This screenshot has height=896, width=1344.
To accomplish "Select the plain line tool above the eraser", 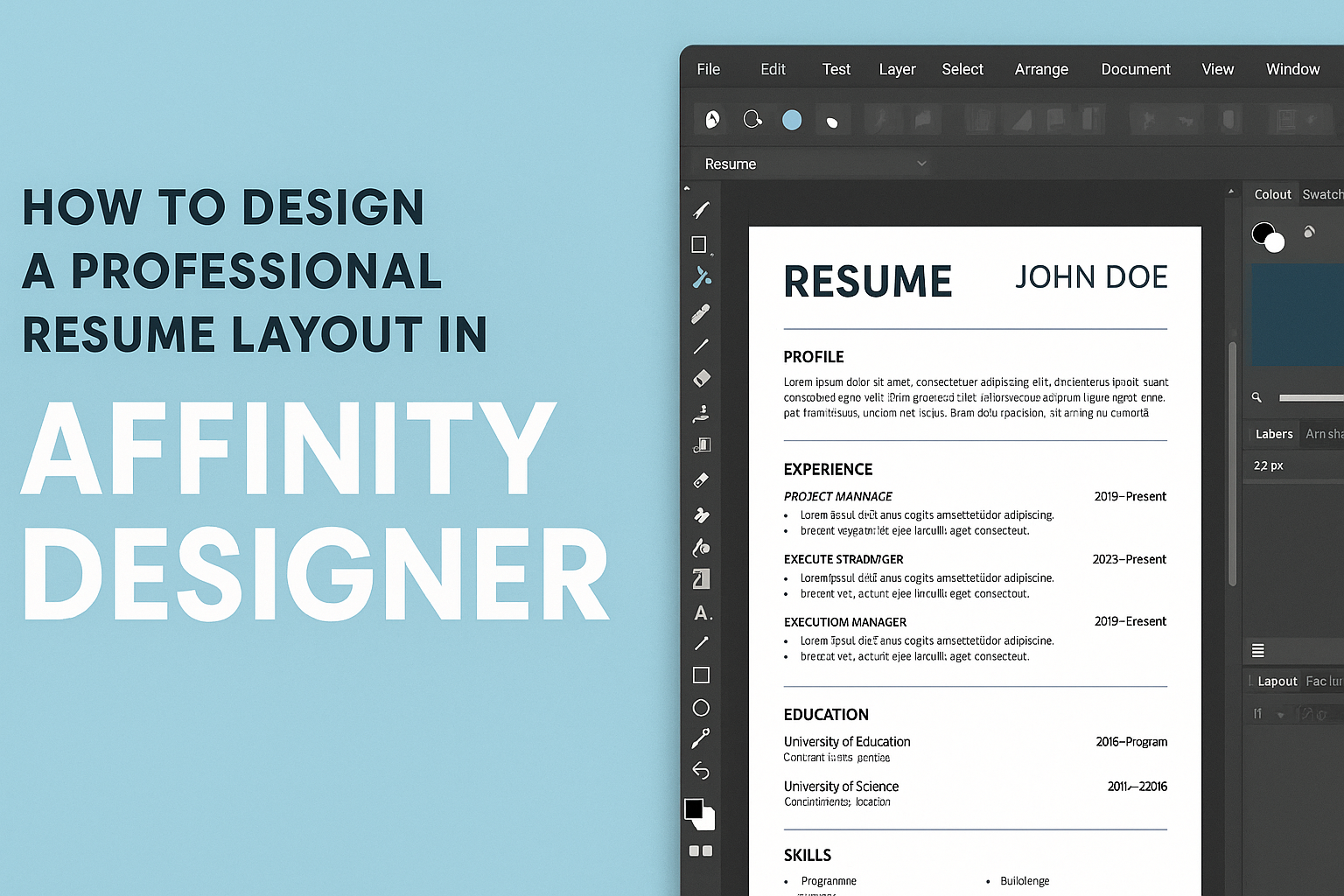I will point(701,346).
